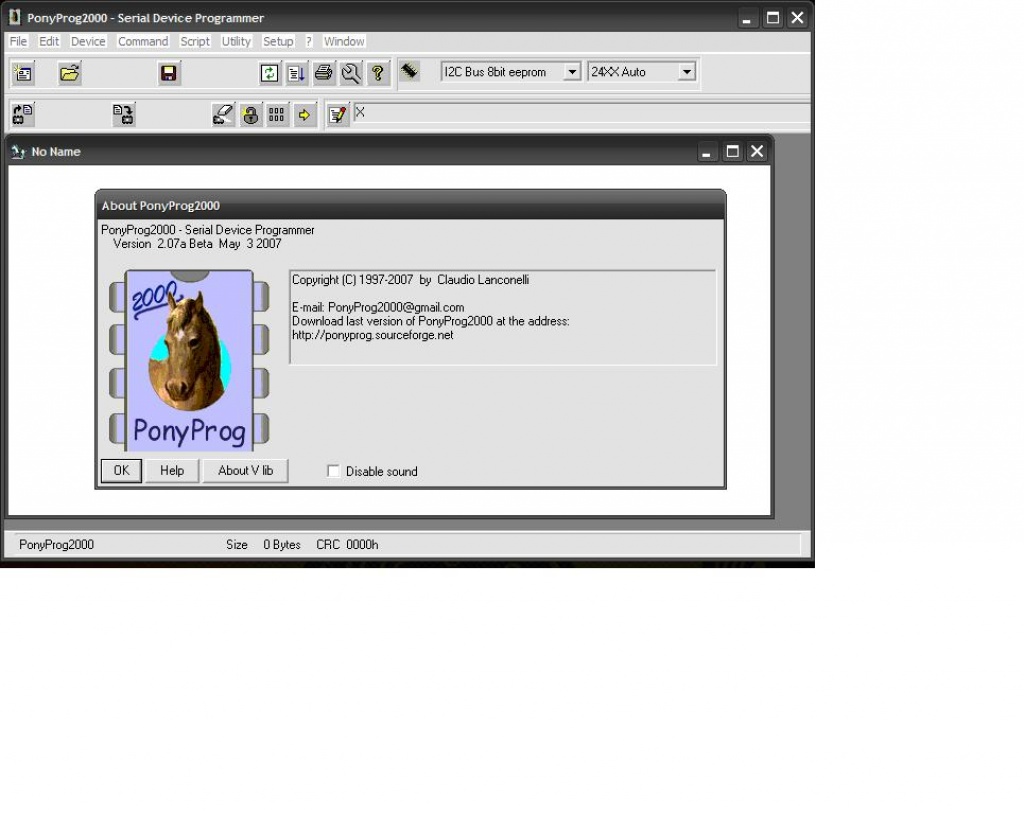Image resolution: width=1024 pixels, height=814 pixels.
Task: Click the wrench and magnifier setup icon
Action: point(351,73)
